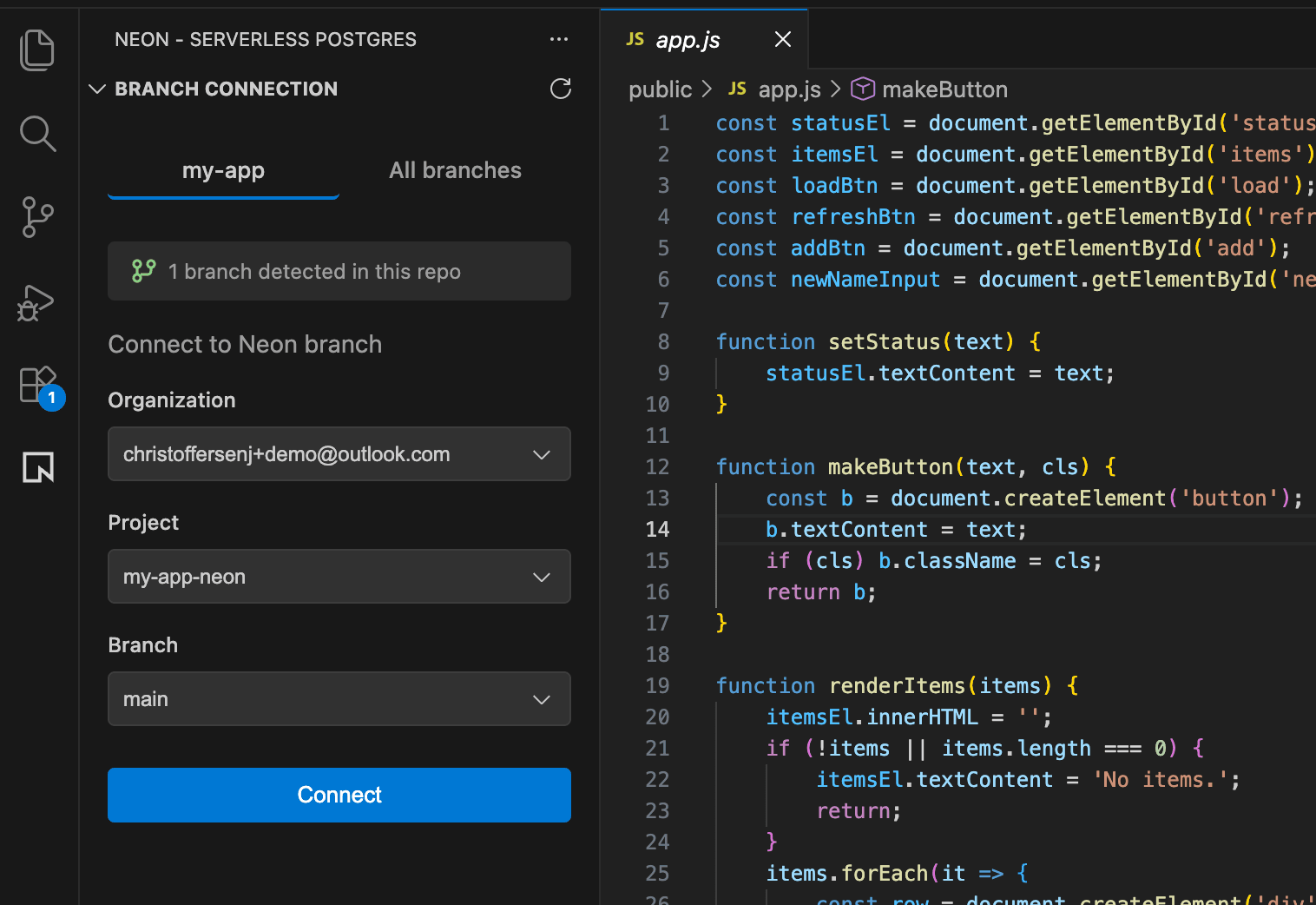The image size is (1316, 905).
Task: Open the Neon panel more actions menu
Action: coord(559,39)
